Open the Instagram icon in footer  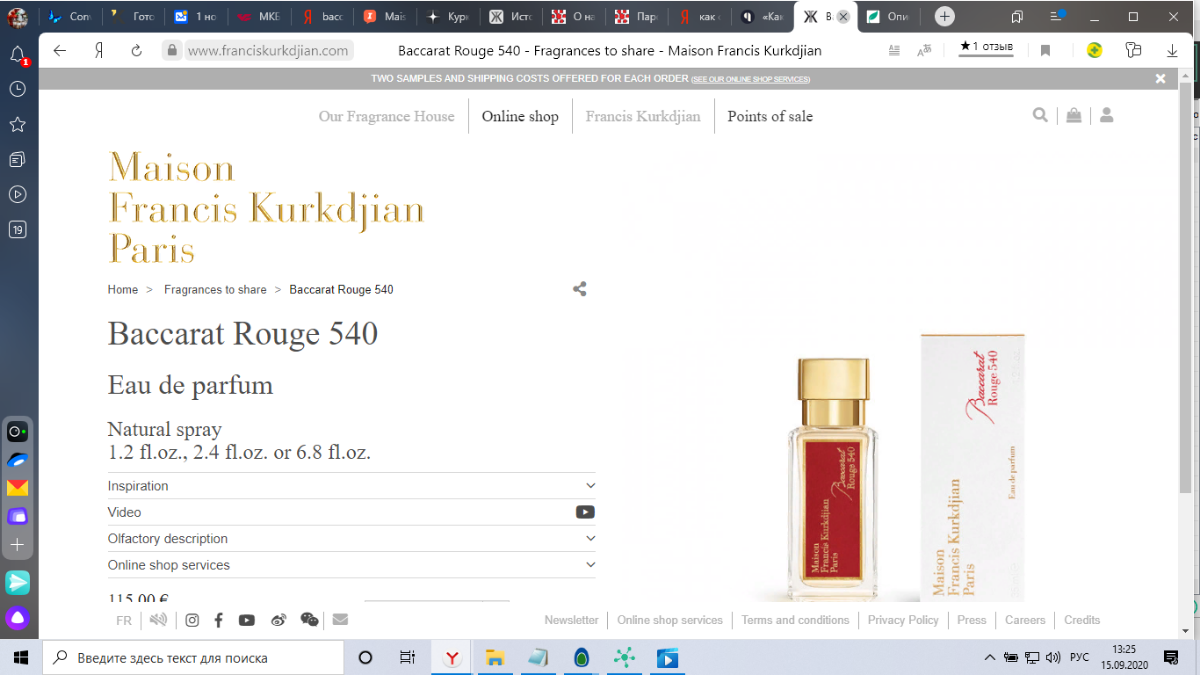(x=192, y=620)
